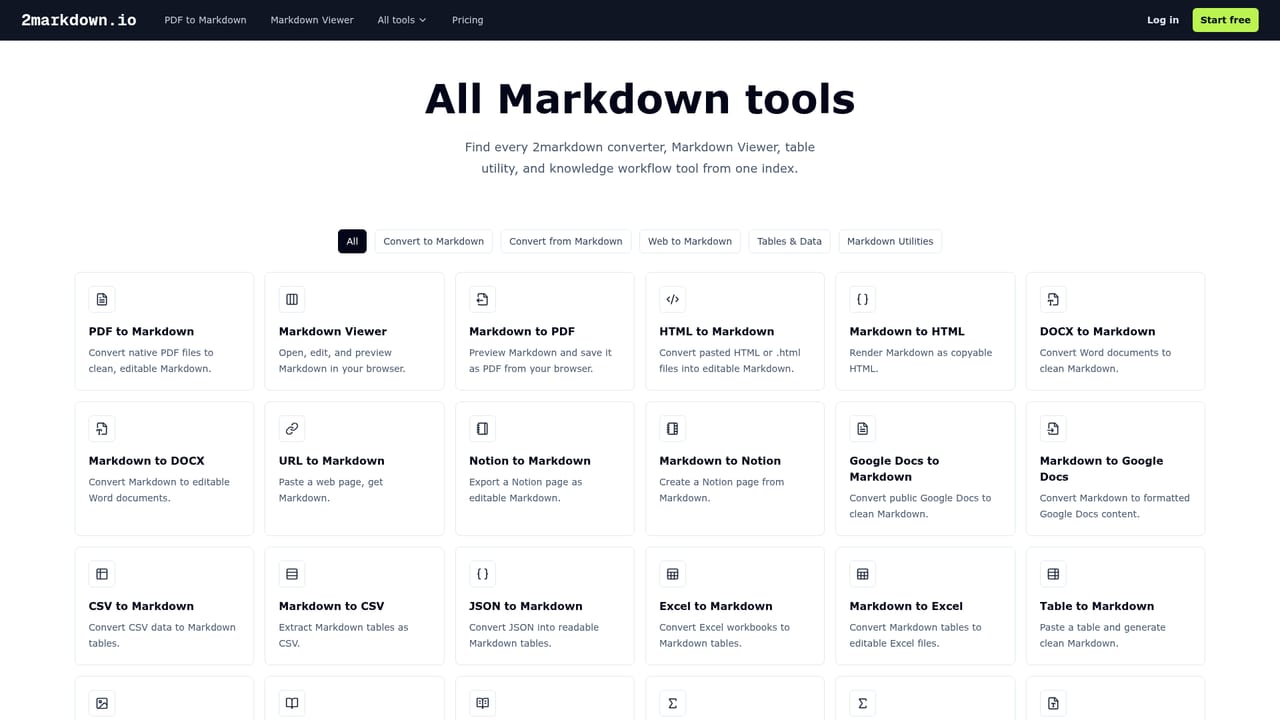Open the Pricing page link
Image resolution: width=1280 pixels, height=720 pixels.
coord(467,20)
